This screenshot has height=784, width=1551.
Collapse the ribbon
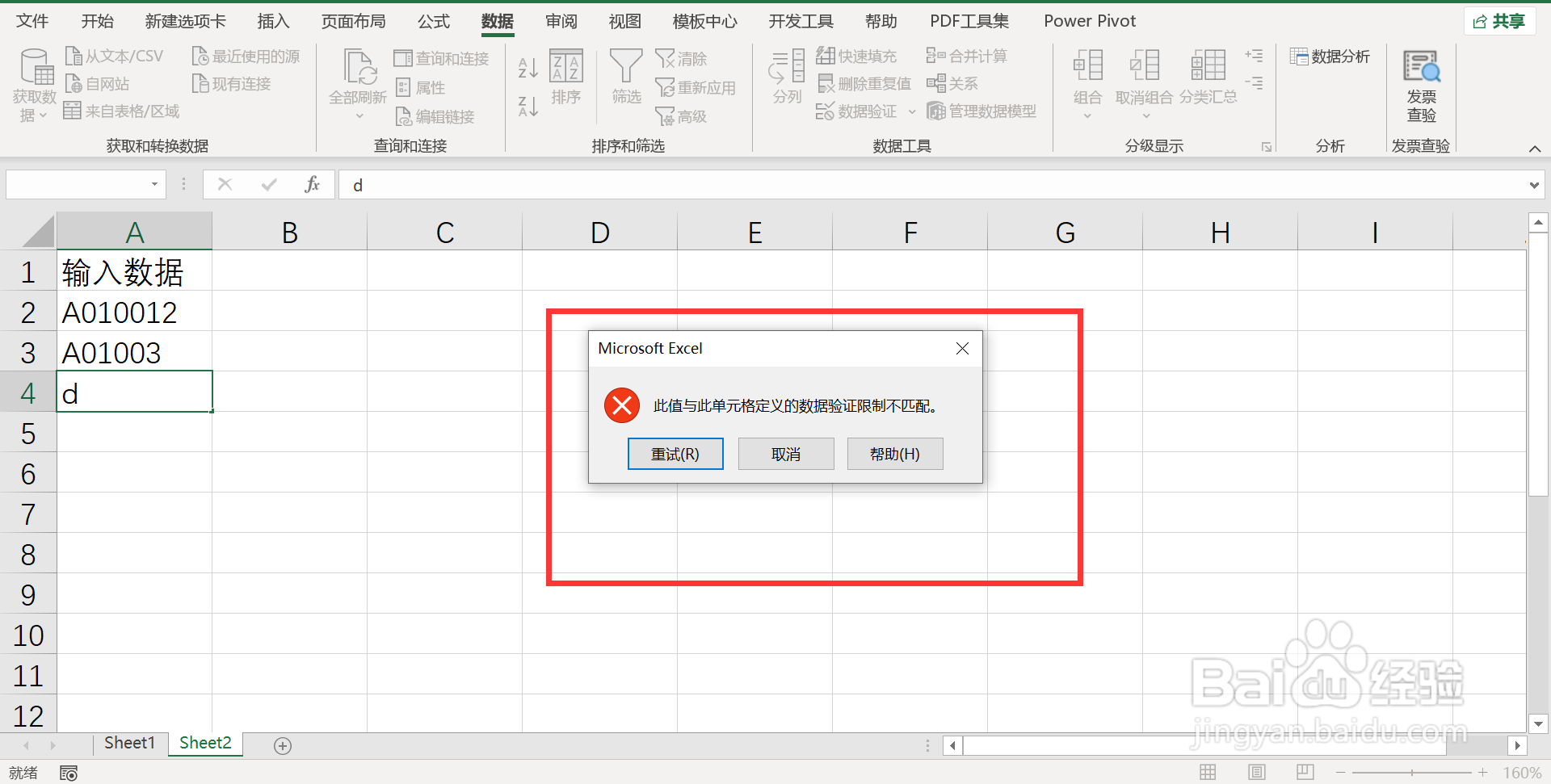pos(1535,149)
